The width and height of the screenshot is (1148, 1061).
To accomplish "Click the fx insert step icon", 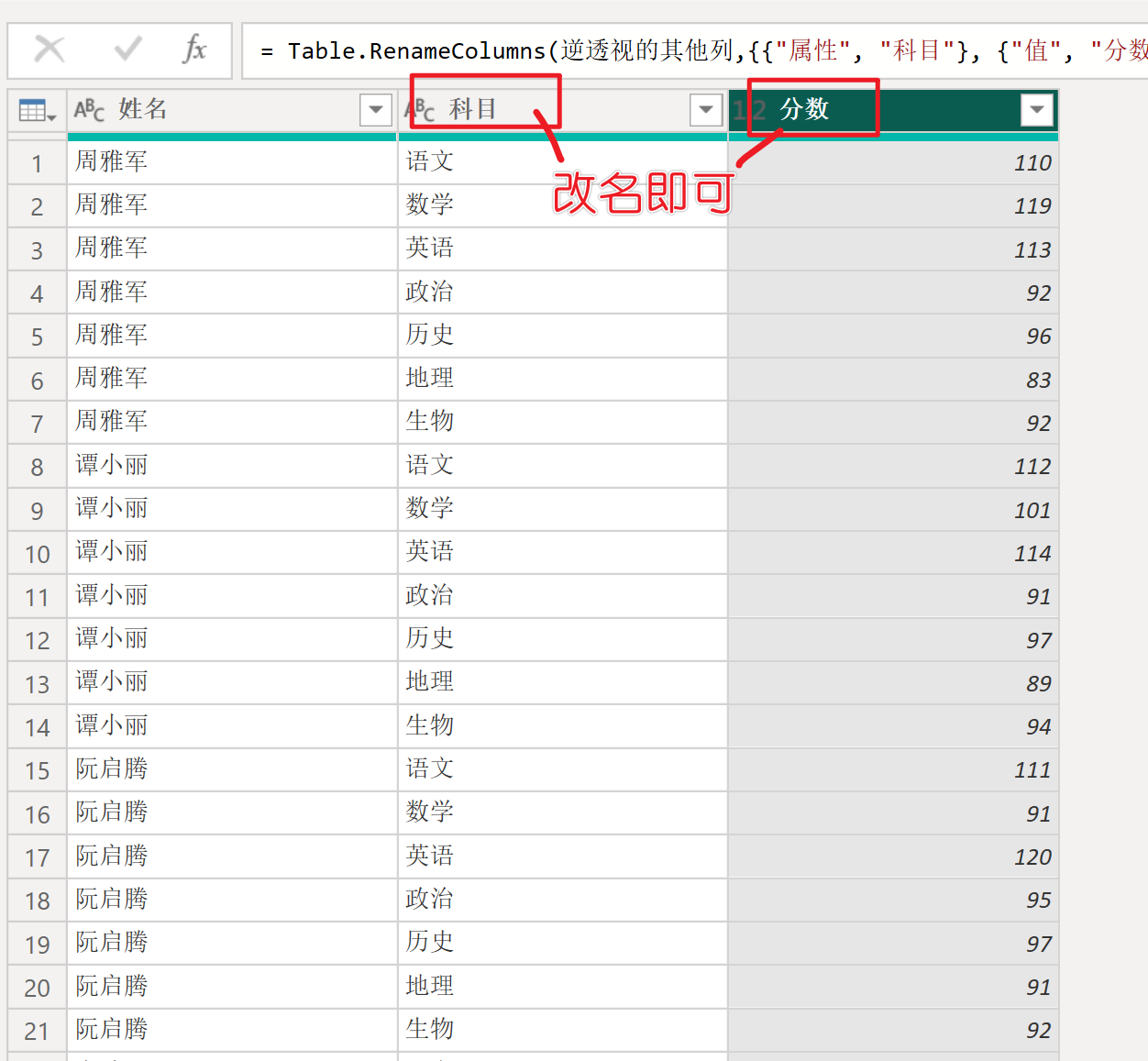I will [194, 50].
